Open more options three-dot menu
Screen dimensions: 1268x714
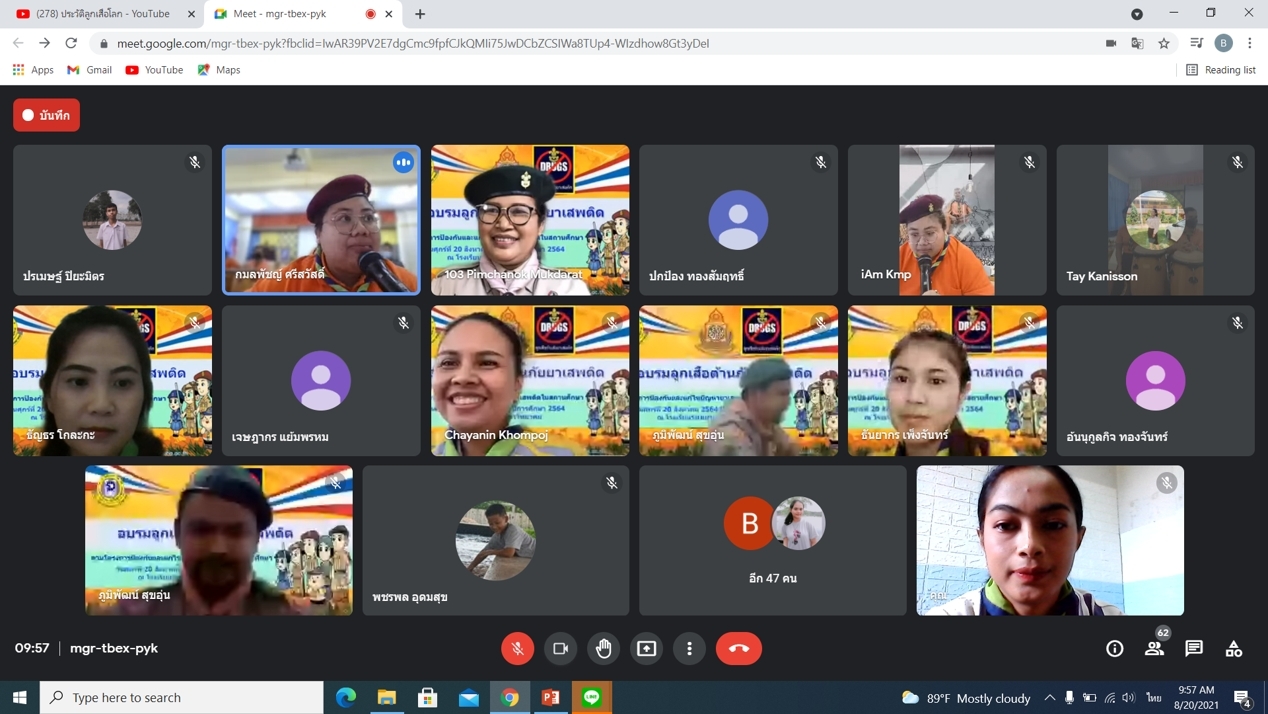point(690,648)
